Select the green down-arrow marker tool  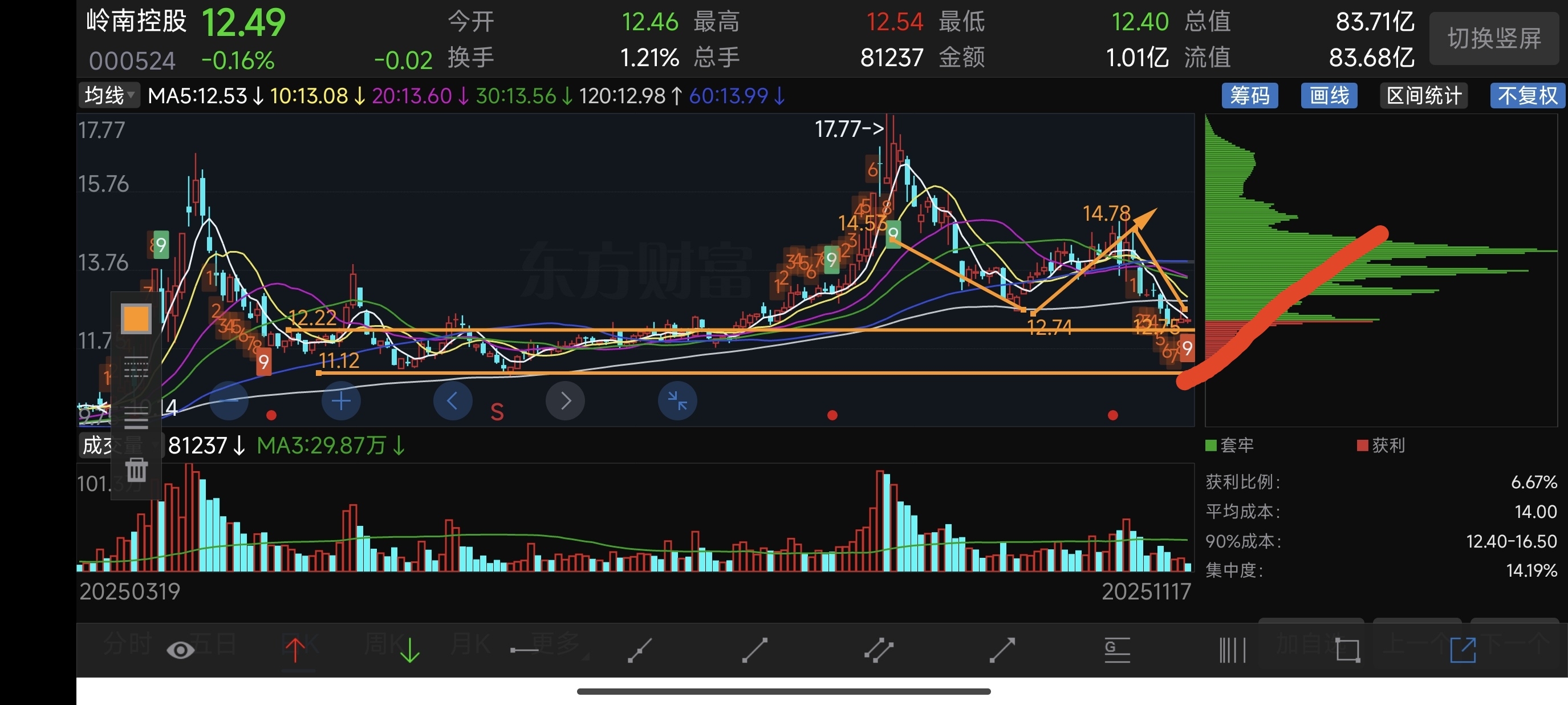[409, 650]
